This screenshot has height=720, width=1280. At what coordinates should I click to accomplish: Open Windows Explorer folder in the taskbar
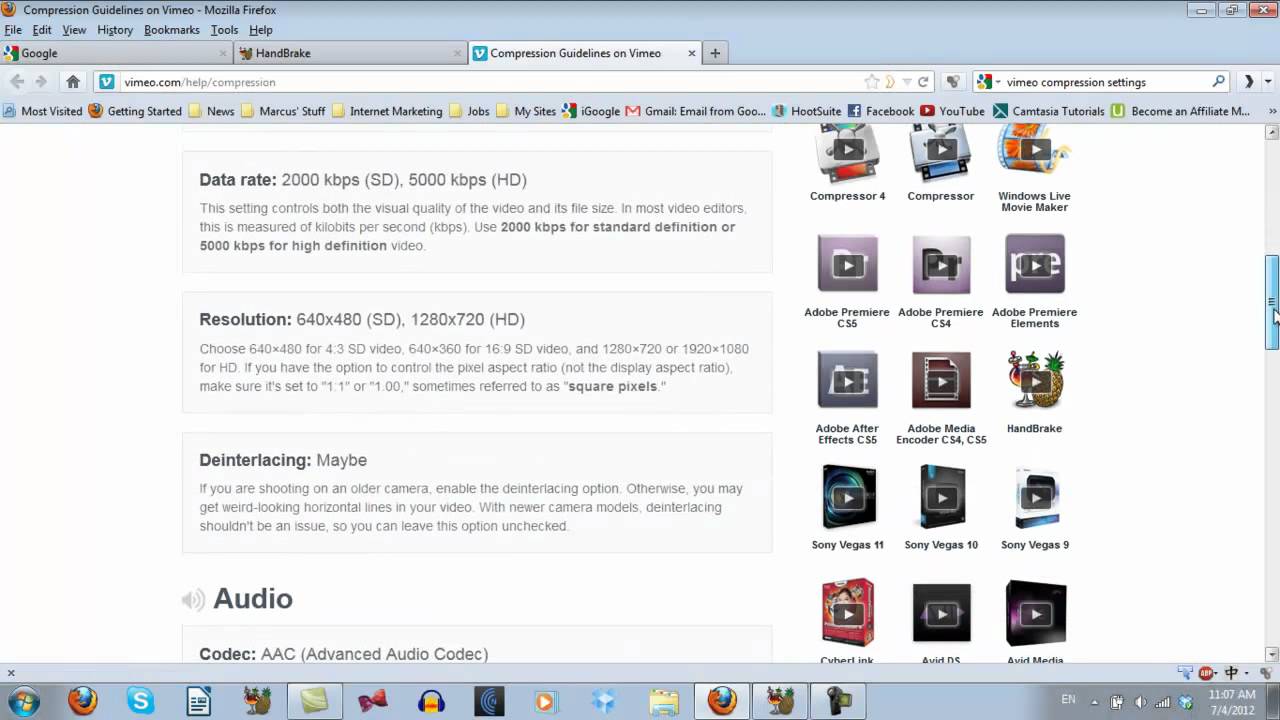click(x=662, y=701)
